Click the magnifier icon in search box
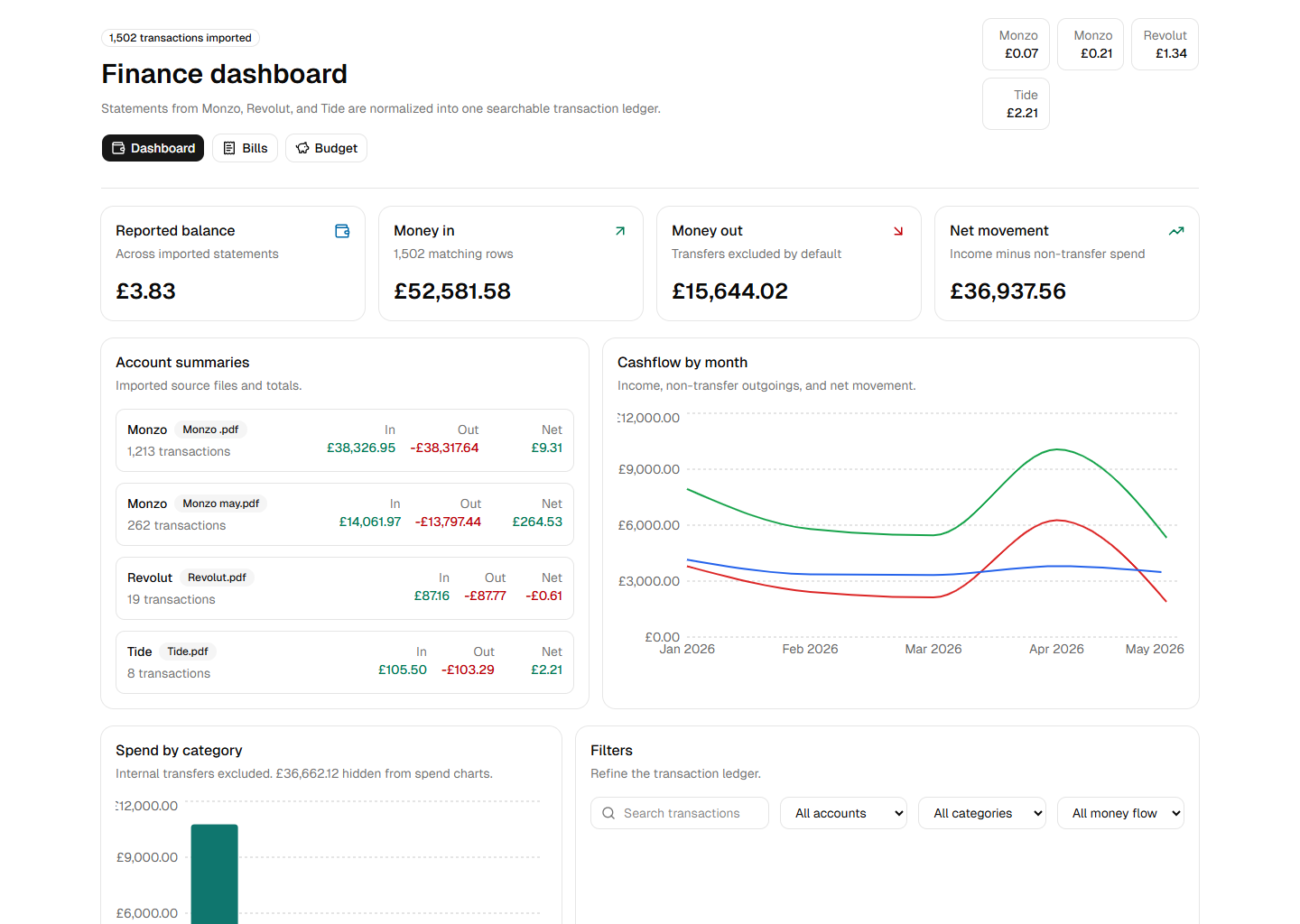Screen dimensions: 1300x924 608,813
